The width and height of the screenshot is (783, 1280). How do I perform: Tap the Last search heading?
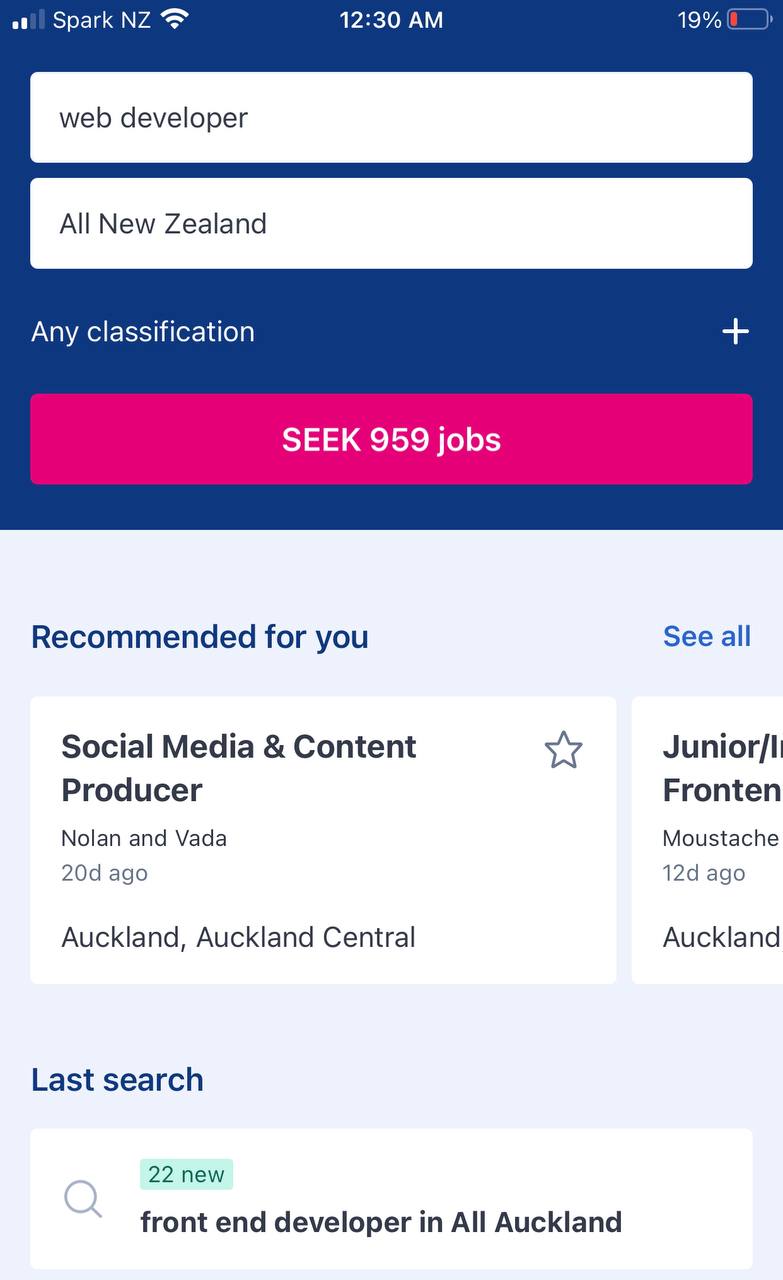117,1080
